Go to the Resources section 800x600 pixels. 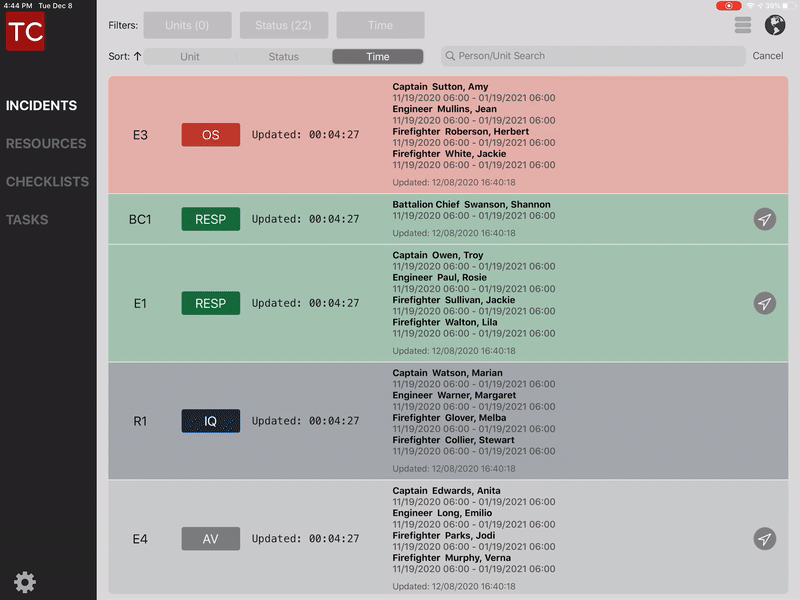coord(46,144)
